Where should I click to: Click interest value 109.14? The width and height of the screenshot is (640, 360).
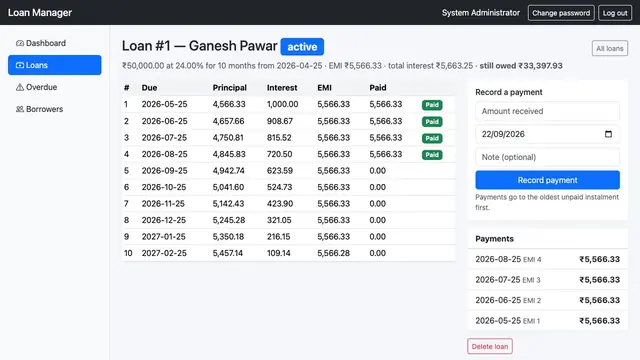click(279, 253)
